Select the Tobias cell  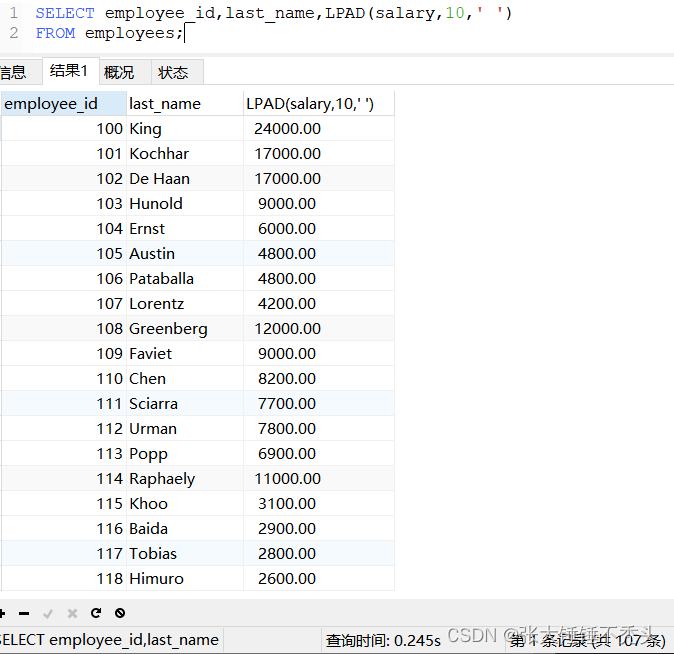pyautogui.click(x=185, y=553)
